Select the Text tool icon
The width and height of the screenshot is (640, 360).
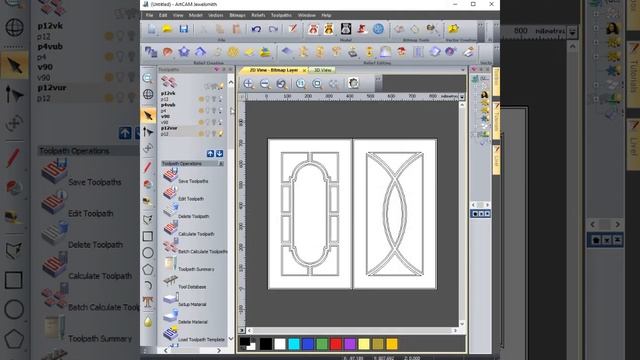(x=148, y=302)
